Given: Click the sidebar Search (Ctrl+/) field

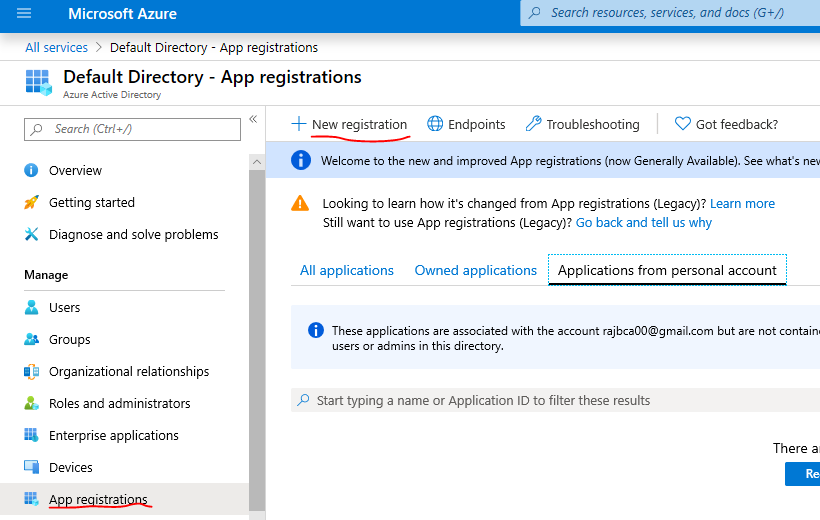Looking at the screenshot, I should (x=132, y=129).
